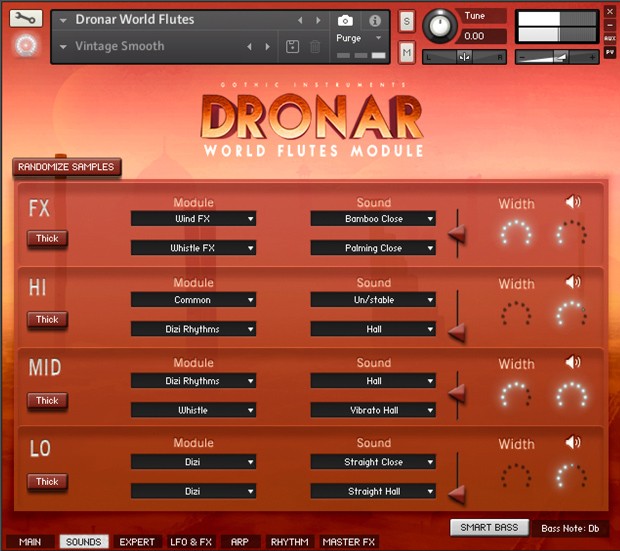Click LO row speaker icon
The height and width of the screenshot is (551, 620).
(573, 442)
